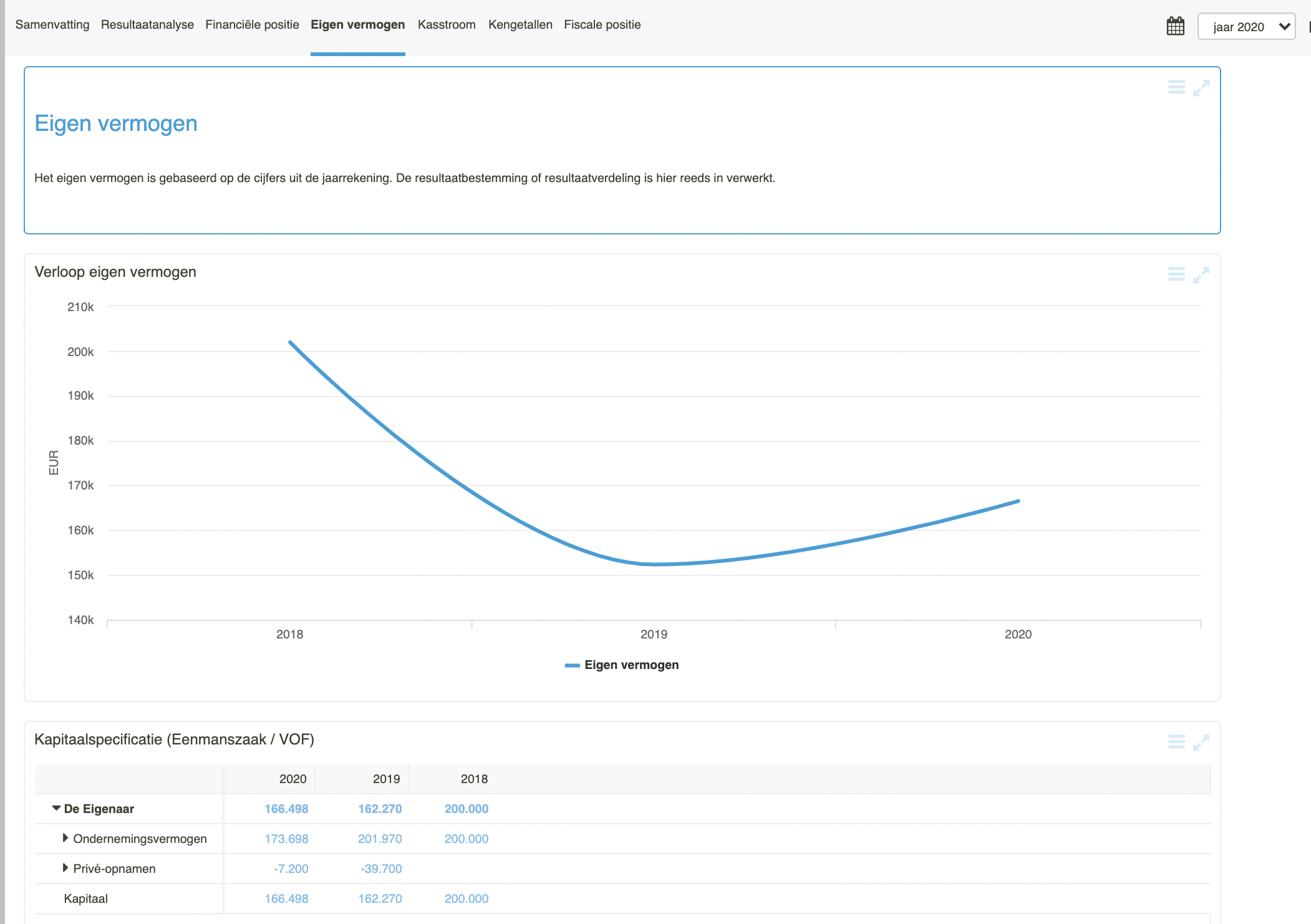Open hamburger menu of Verloop eigen vermogen chart
The width and height of the screenshot is (1311, 924).
point(1176,274)
